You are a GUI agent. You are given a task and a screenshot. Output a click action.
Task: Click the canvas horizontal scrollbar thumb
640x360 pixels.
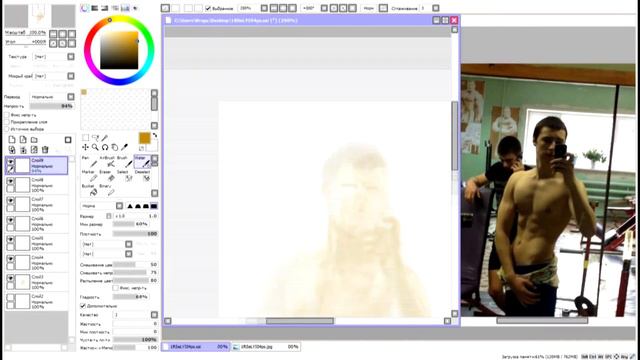[300, 321]
